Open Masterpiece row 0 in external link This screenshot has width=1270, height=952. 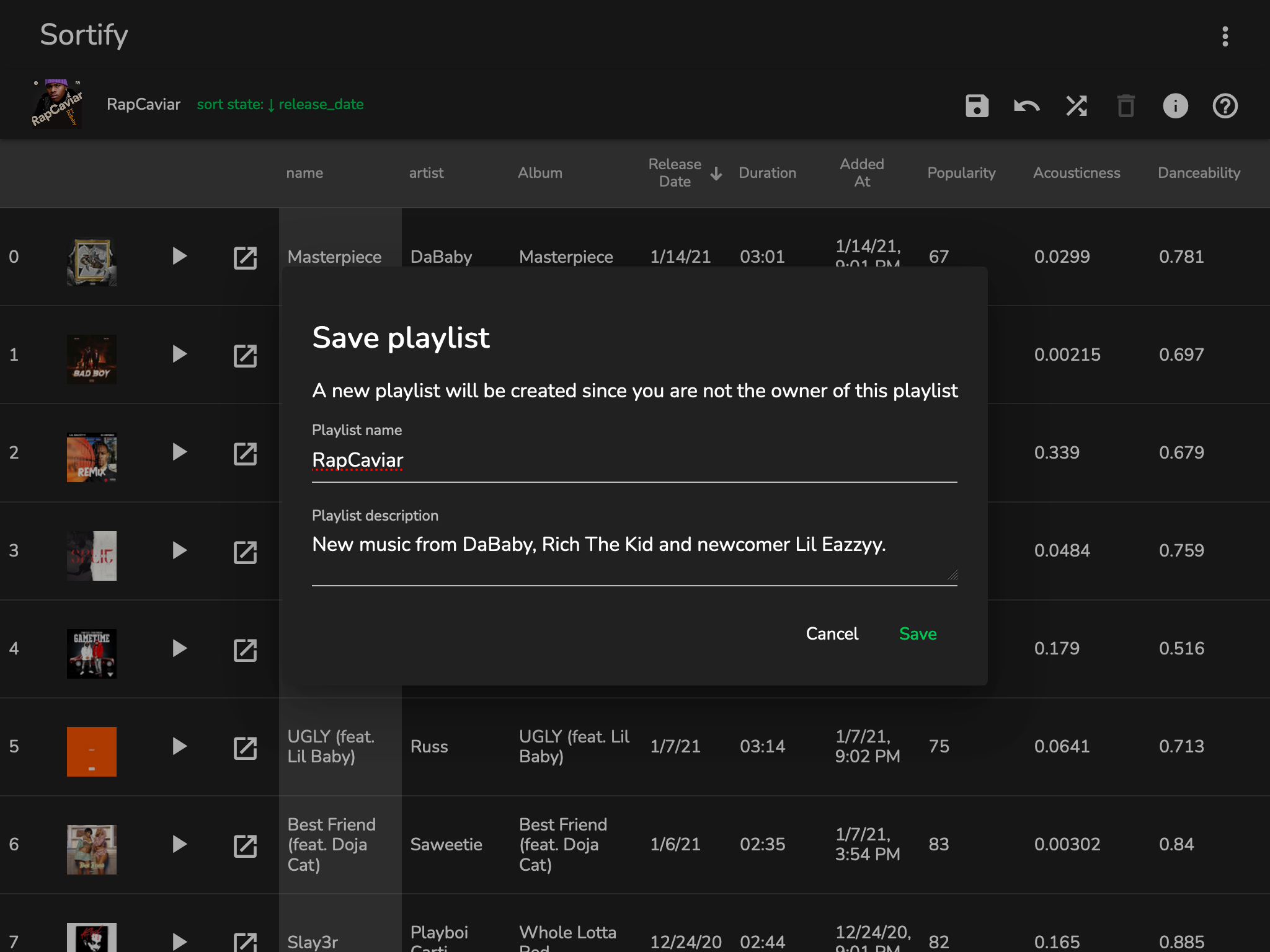pos(245,257)
